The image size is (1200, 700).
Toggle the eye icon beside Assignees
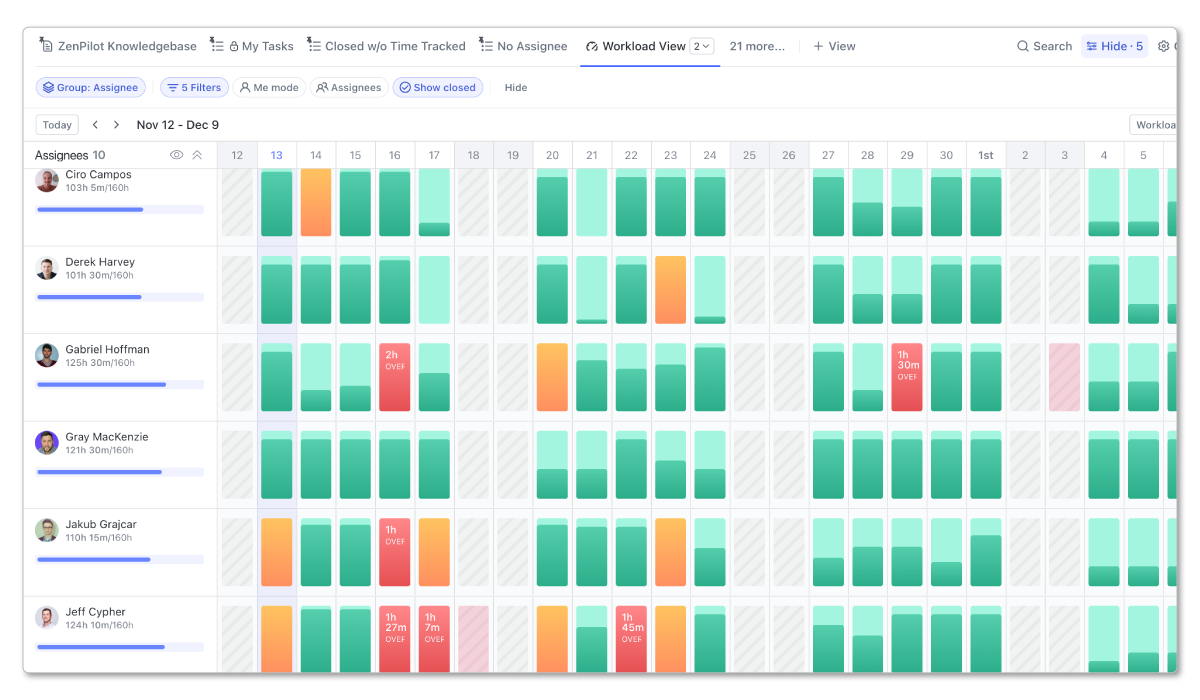(176, 155)
